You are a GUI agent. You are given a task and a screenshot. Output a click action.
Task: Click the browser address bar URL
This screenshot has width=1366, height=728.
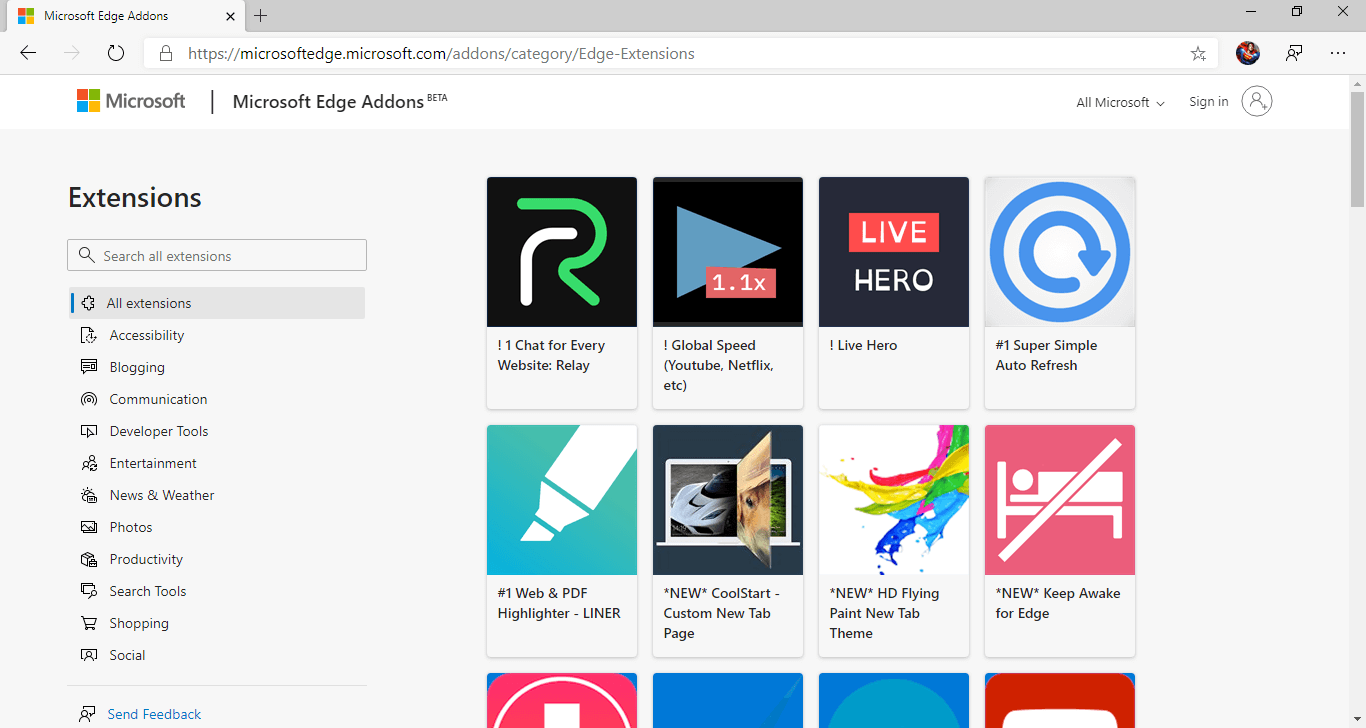tap(441, 54)
